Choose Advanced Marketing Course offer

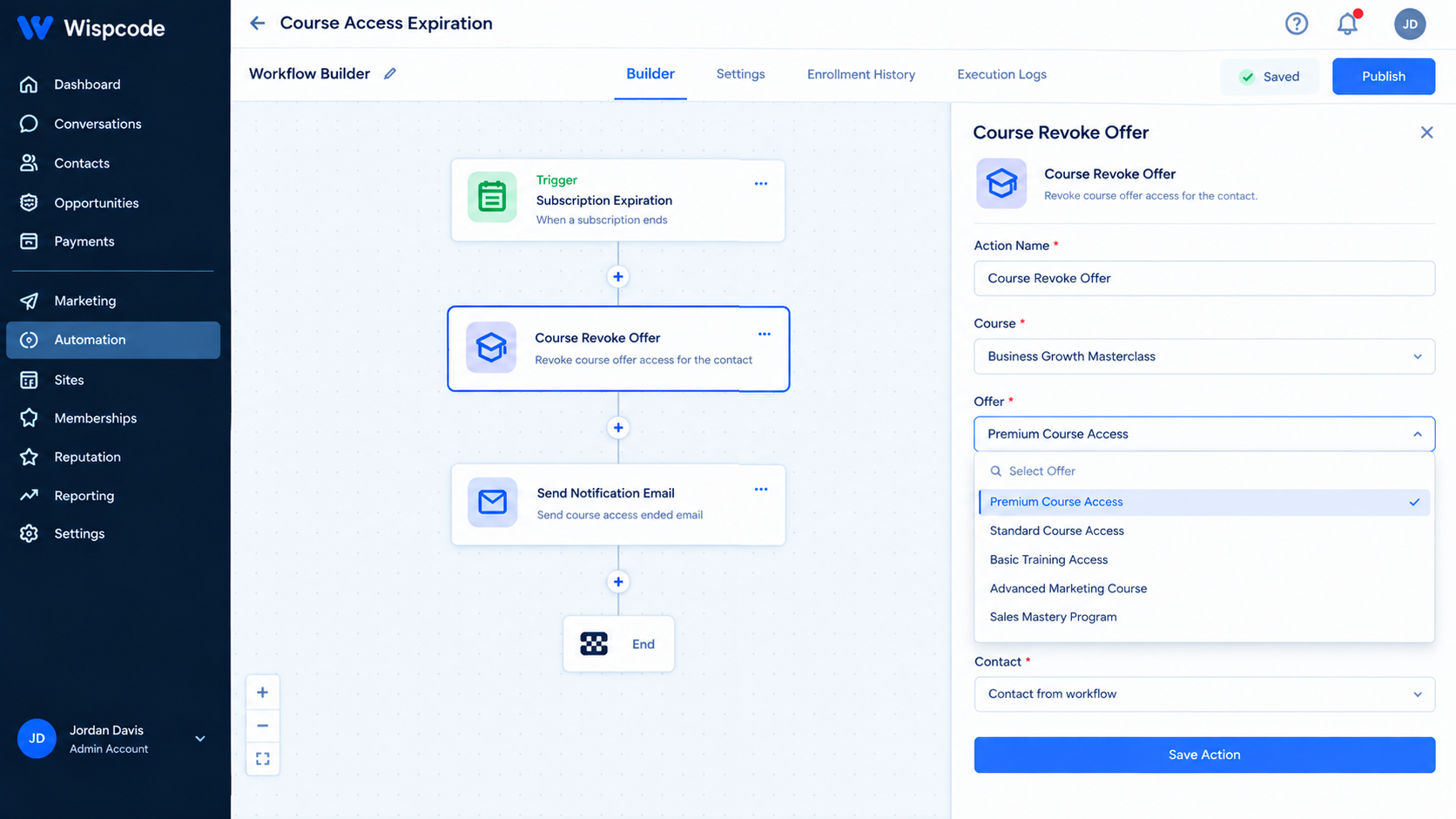coord(1203,588)
